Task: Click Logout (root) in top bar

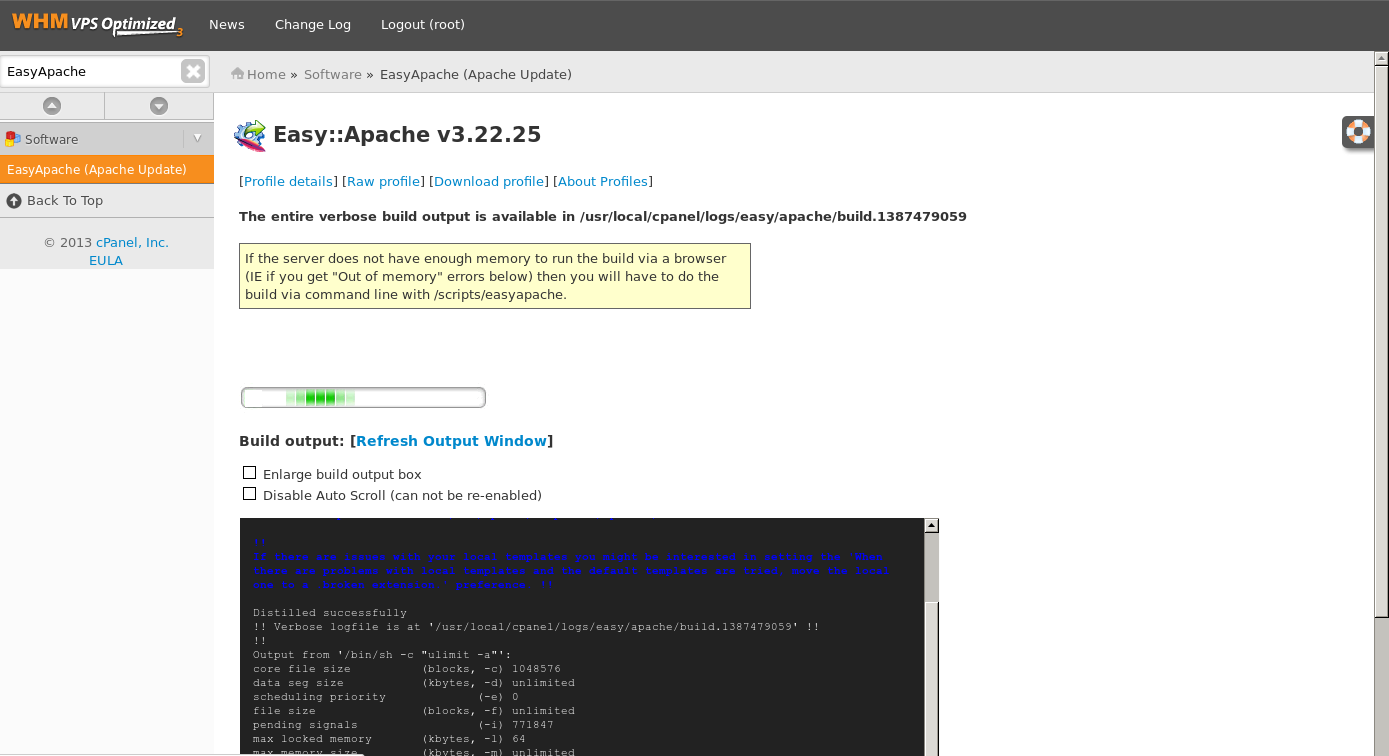Action: (x=422, y=25)
